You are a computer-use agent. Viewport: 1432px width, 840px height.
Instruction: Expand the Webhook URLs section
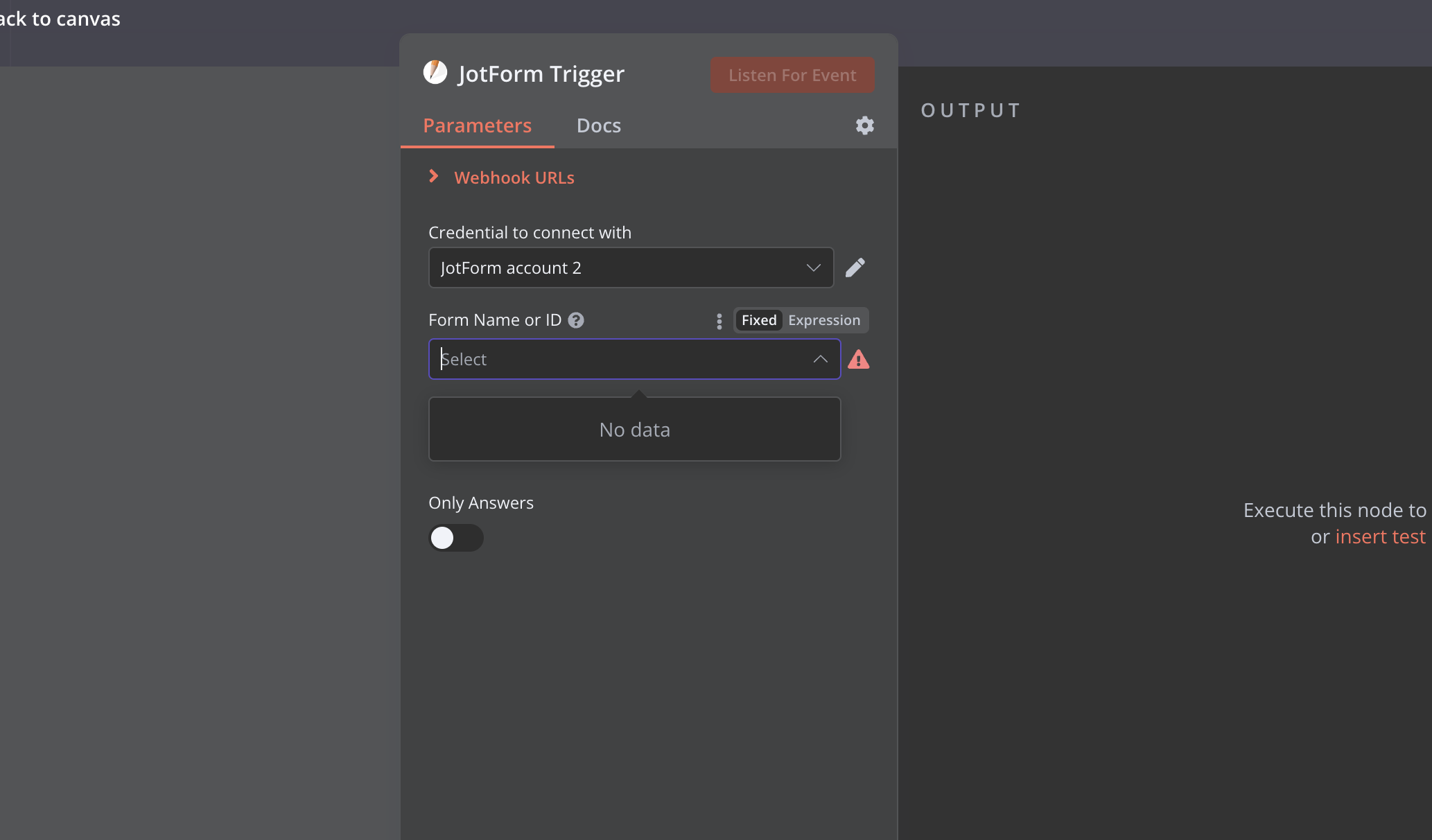point(514,178)
